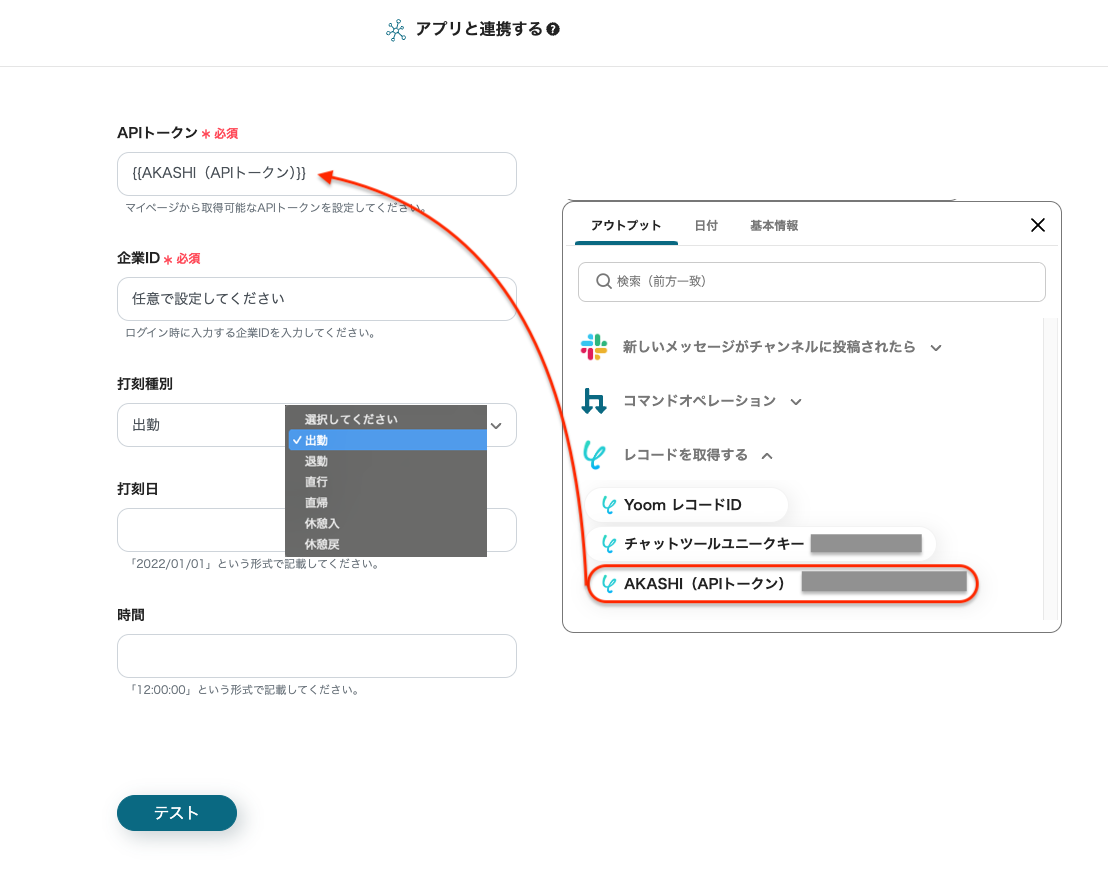
Task: Click the search magnifier icon in panel
Action: click(603, 282)
